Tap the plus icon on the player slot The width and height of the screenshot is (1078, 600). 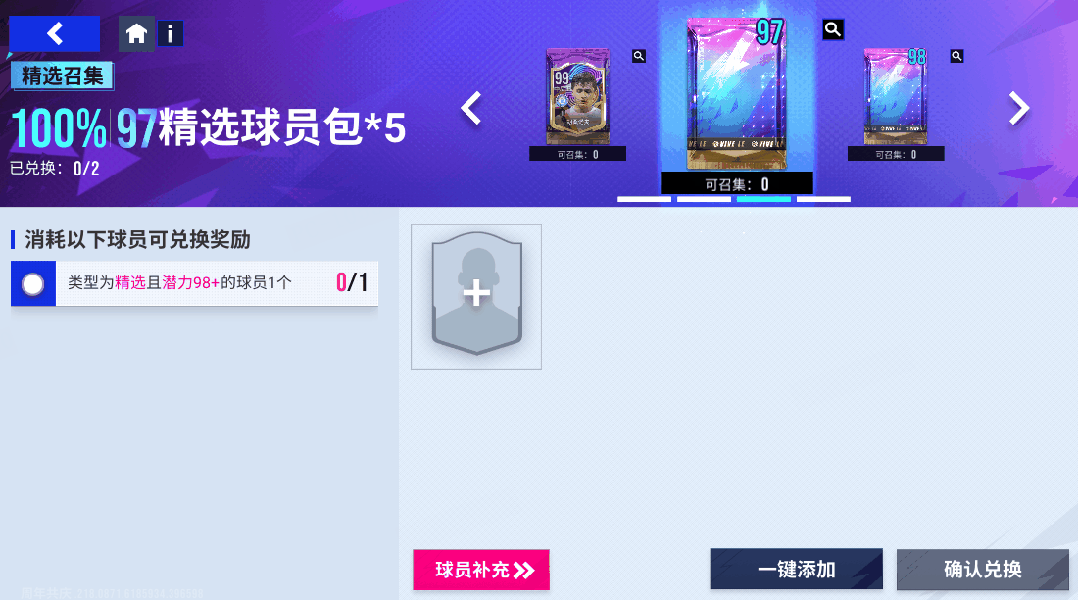pyautogui.click(x=476, y=294)
